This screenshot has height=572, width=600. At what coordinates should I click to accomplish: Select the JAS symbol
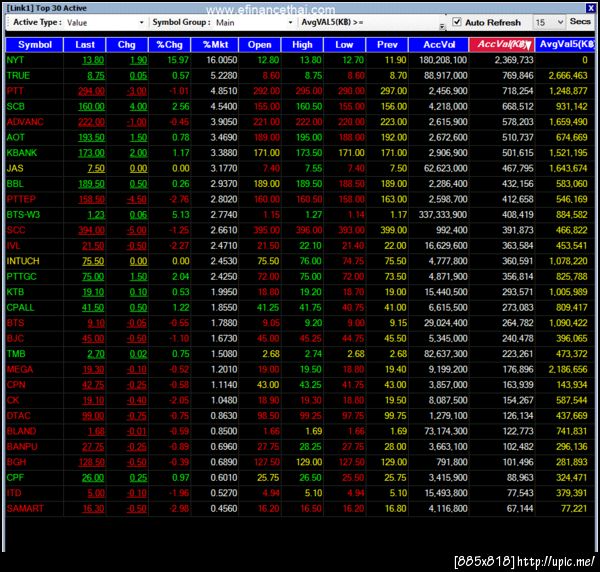tap(15, 168)
